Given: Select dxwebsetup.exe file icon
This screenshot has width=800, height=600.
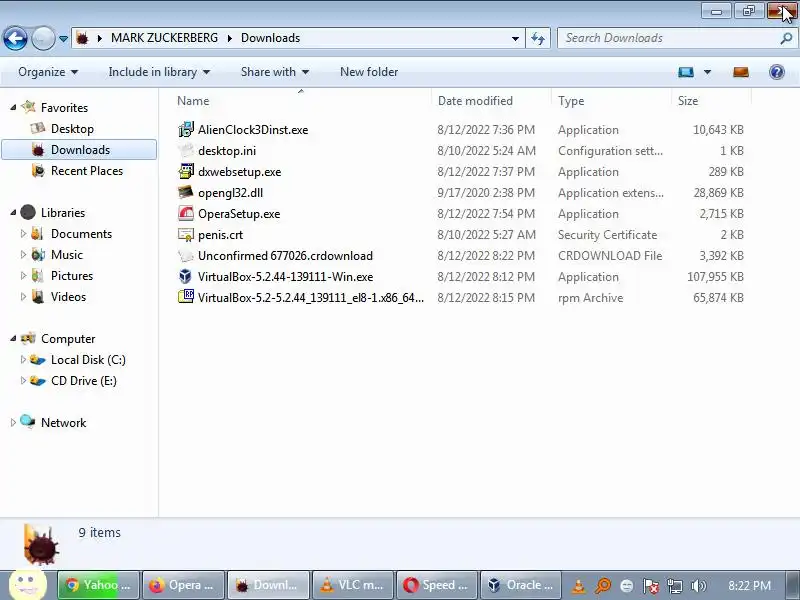Looking at the screenshot, I should 186,171.
